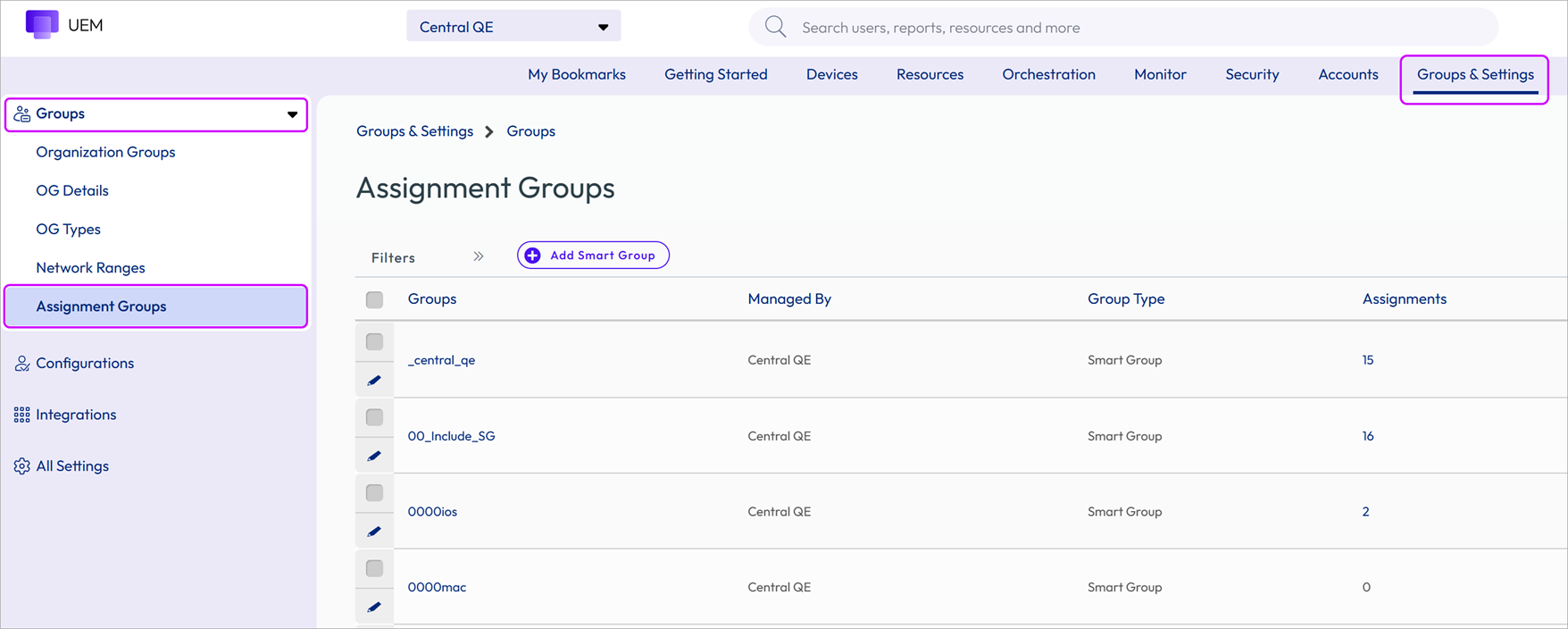Open Network Ranges in sidebar
This screenshot has width=1568, height=629.
pos(90,268)
